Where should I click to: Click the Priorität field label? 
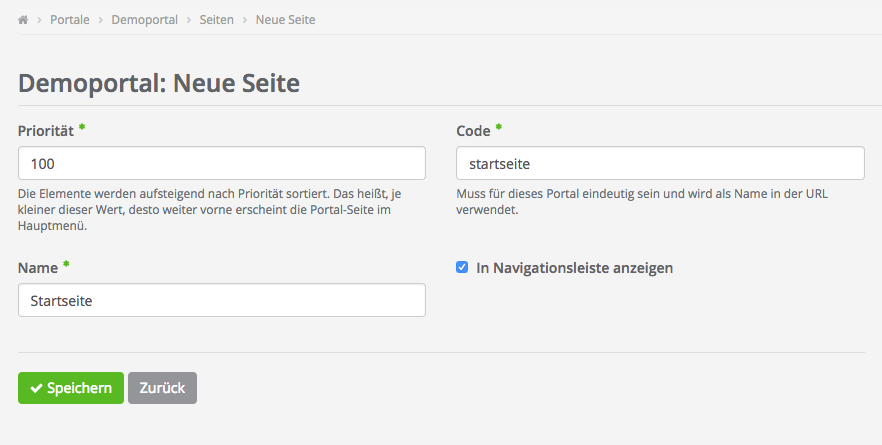tap(45, 130)
